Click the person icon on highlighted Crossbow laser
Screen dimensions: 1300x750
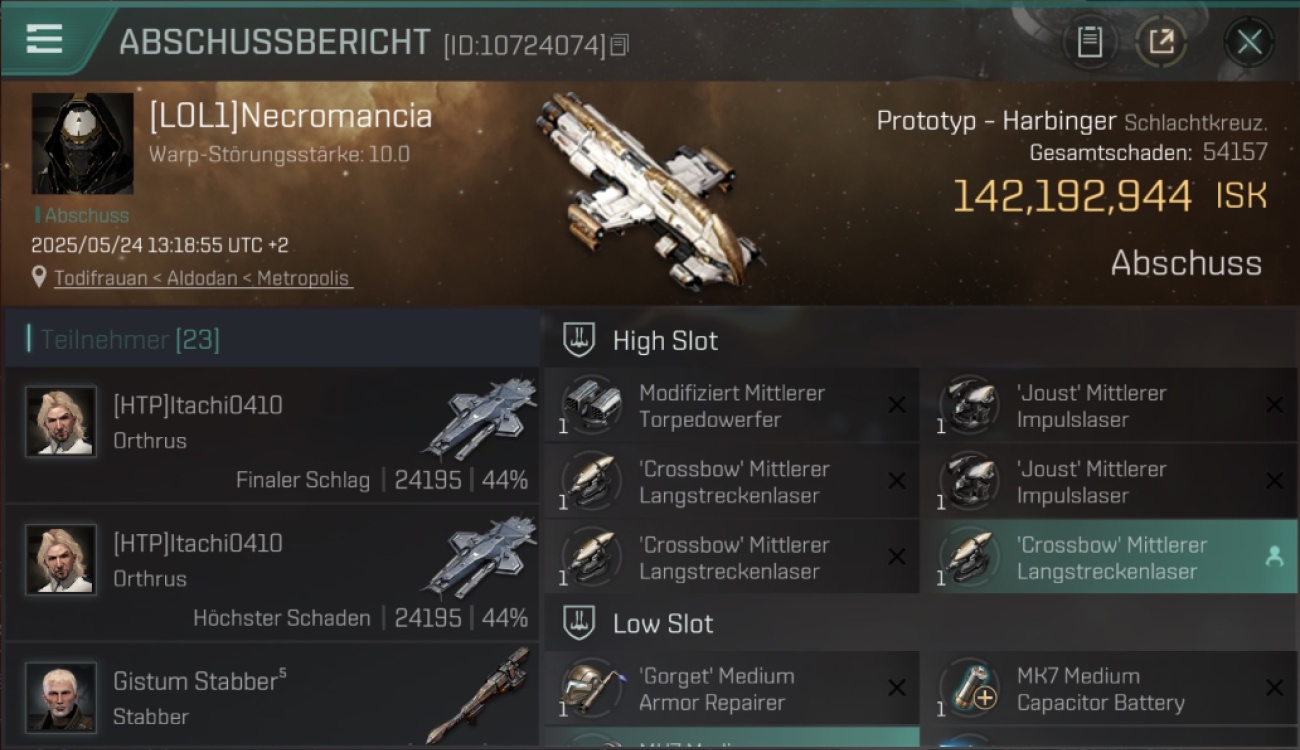(x=1273, y=557)
